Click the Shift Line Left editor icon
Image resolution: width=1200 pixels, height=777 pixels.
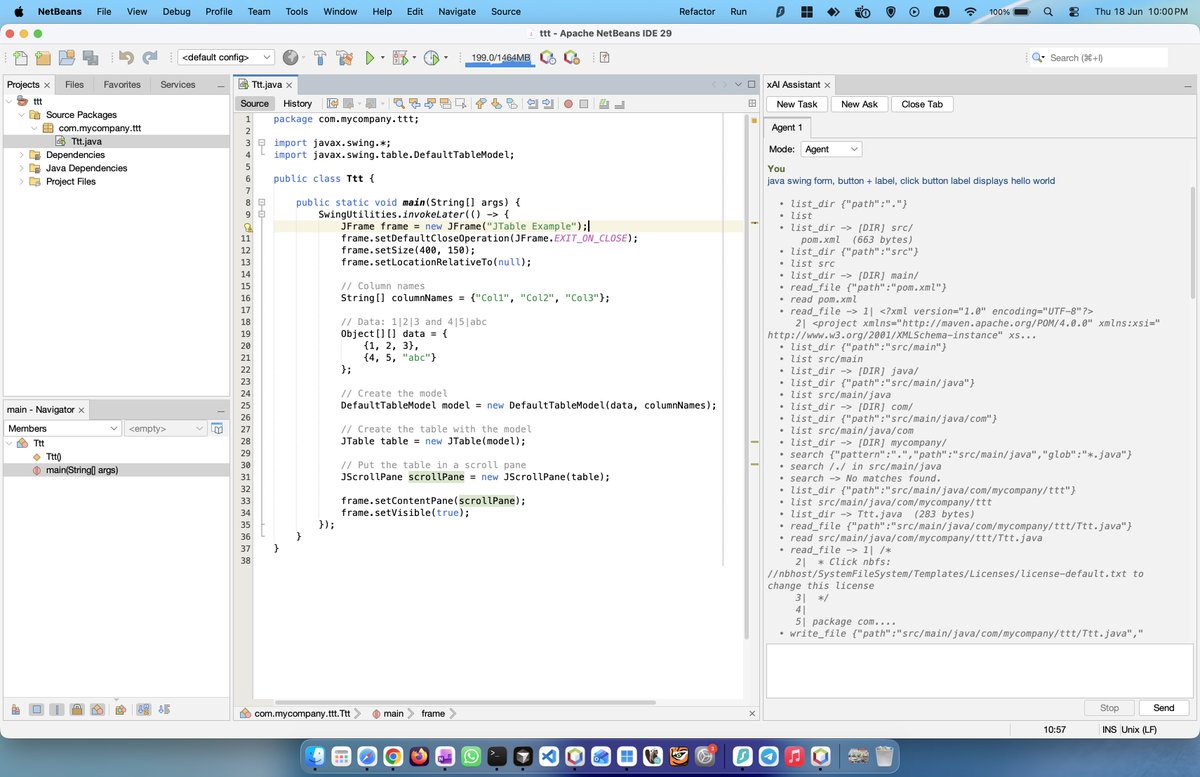coord(533,103)
